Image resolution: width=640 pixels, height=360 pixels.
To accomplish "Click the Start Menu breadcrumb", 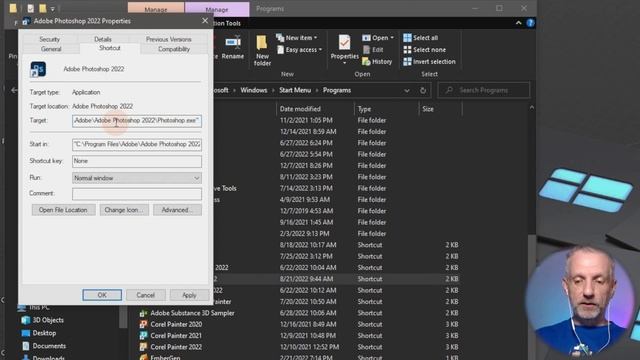I will tap(295, 90).
